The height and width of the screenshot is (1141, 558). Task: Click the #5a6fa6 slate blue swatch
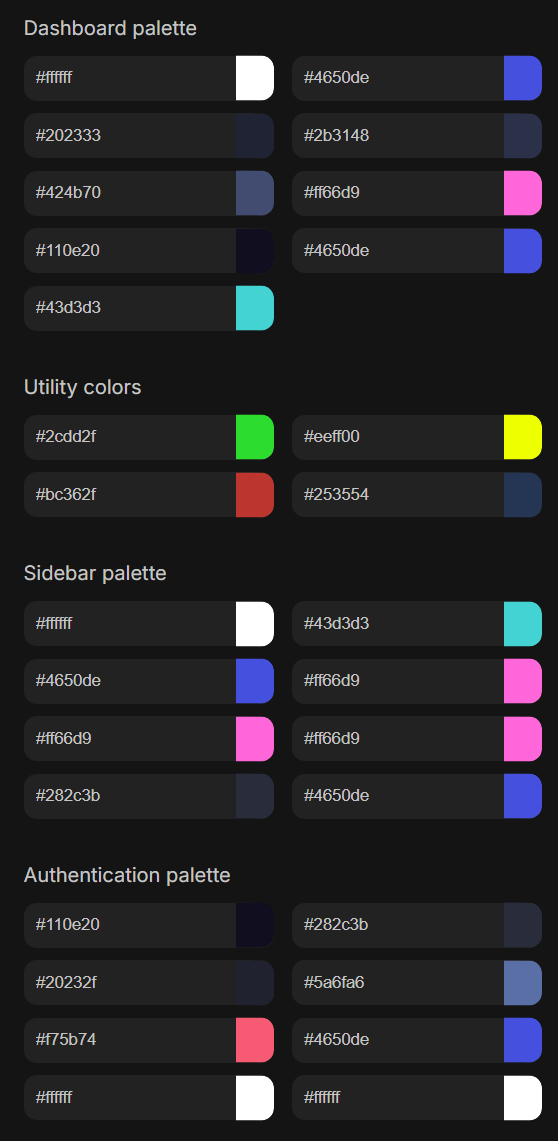click(x=523, y=982)
